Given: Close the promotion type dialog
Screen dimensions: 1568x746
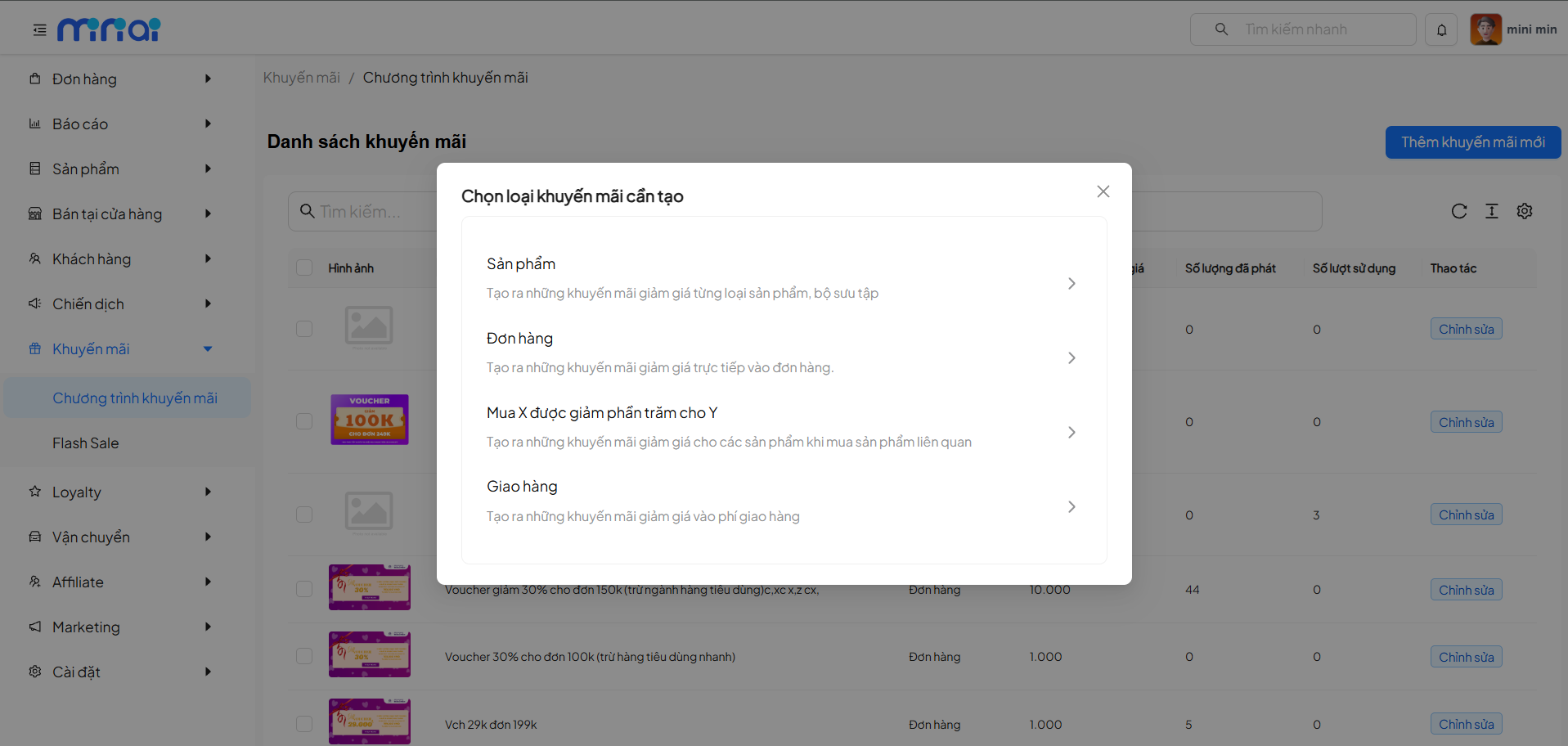Looking at the screenshot, I should pos(1103,191).
